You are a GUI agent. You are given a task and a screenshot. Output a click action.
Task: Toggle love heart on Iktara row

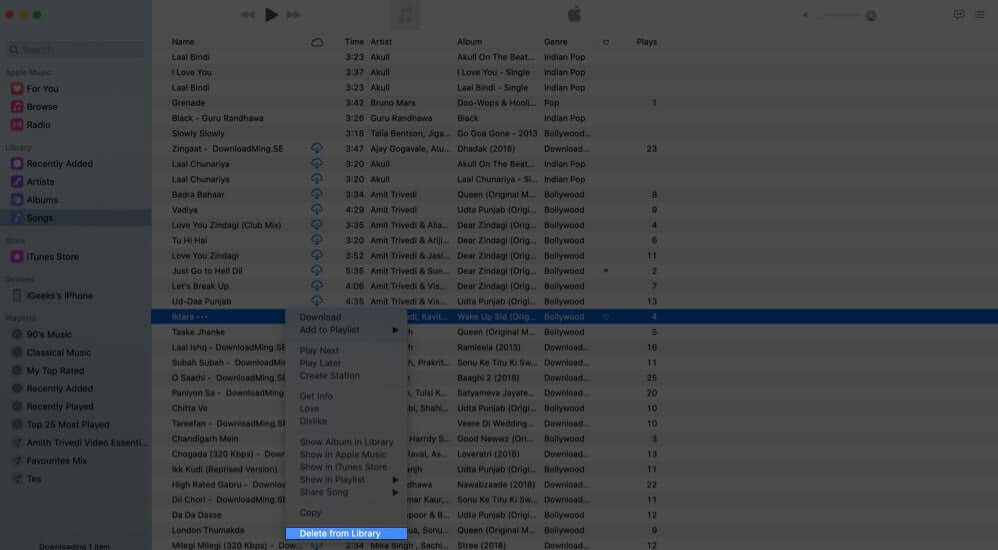click(605, 316)
